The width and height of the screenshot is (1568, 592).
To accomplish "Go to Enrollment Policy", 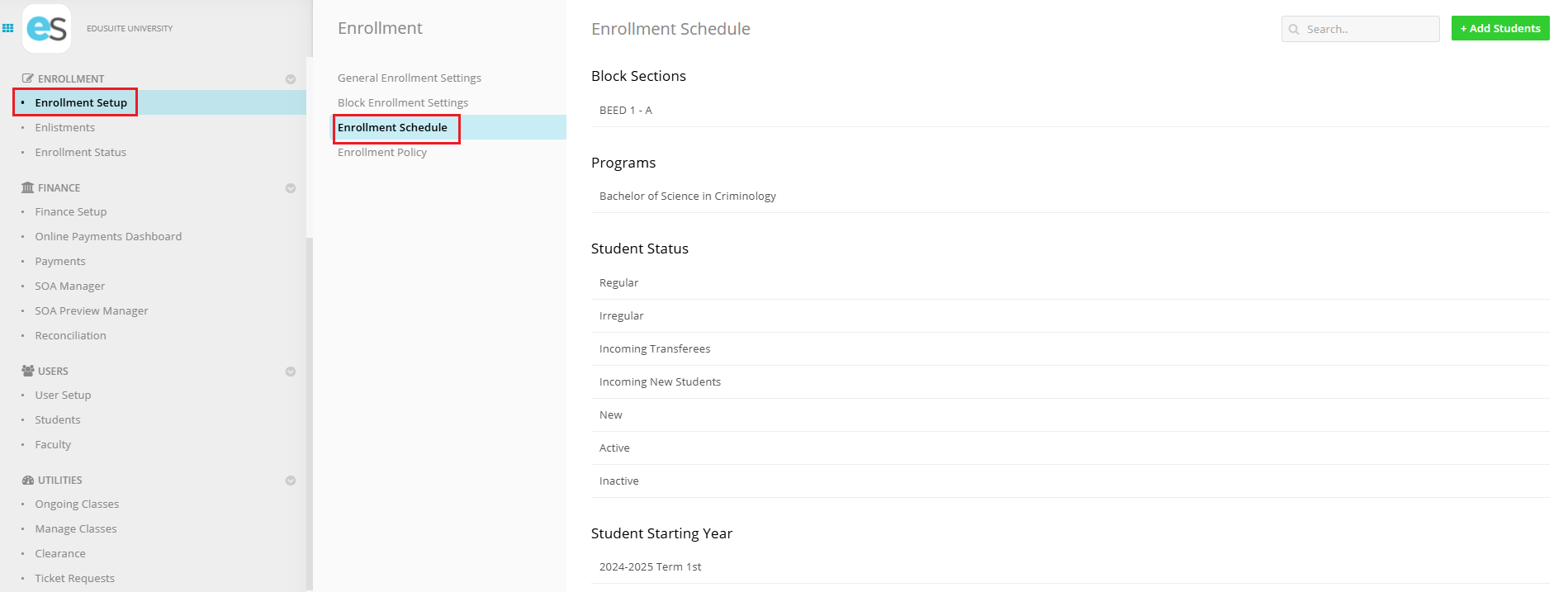I will 381,153.
